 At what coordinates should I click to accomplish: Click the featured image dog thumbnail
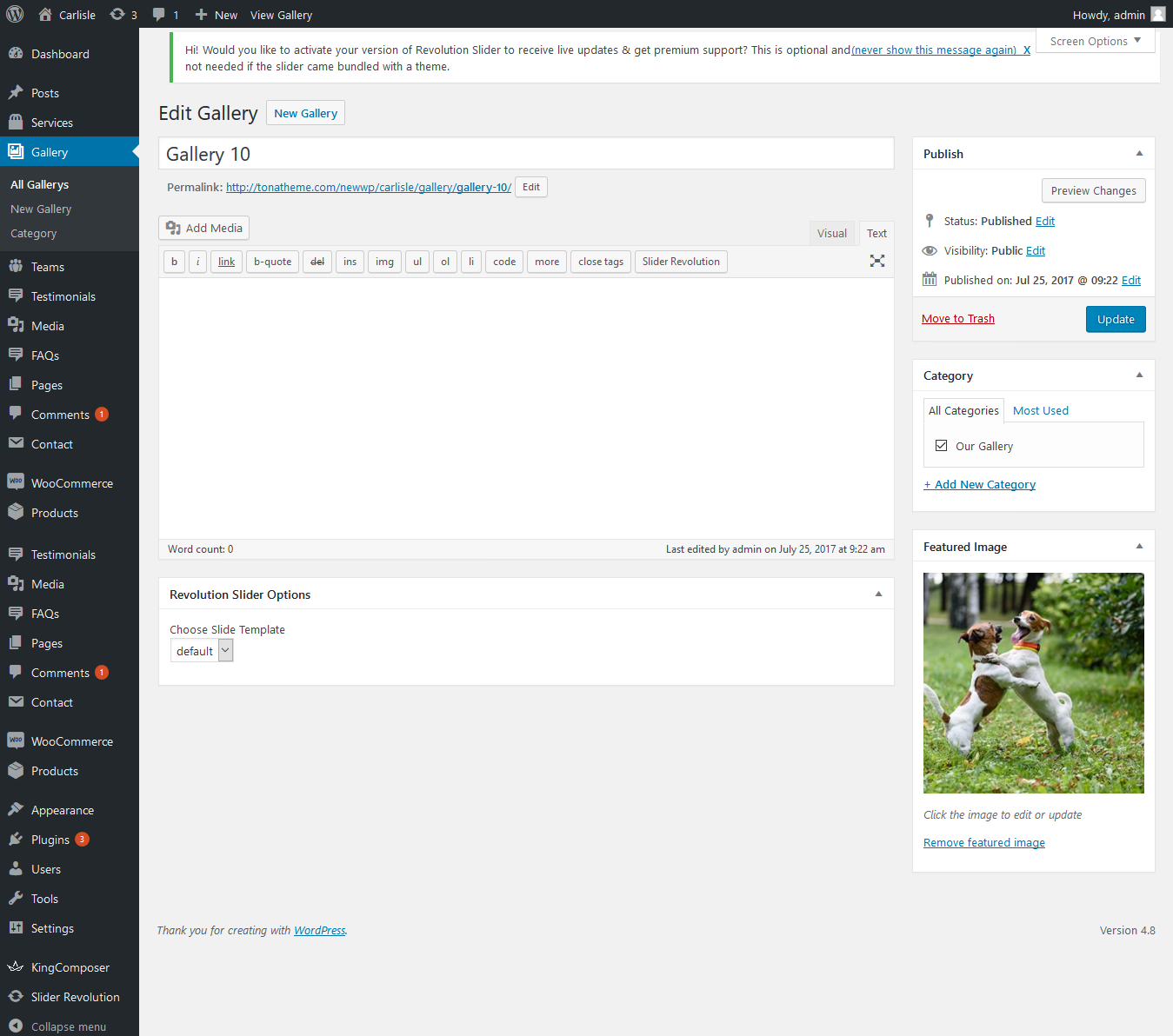tap(1033, 682)
